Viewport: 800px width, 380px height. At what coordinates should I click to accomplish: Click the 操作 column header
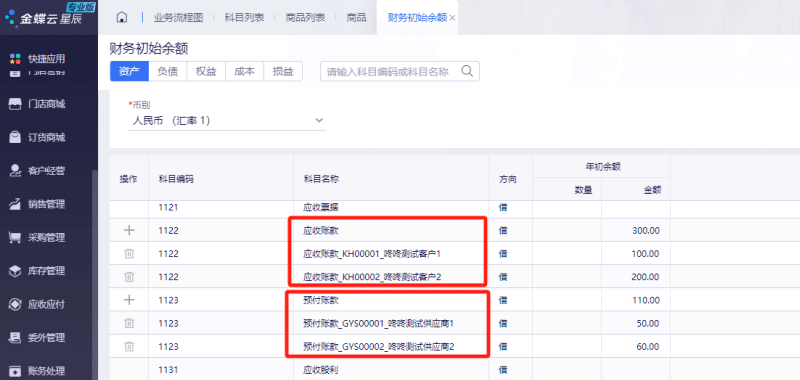click(x=129, y=179)
